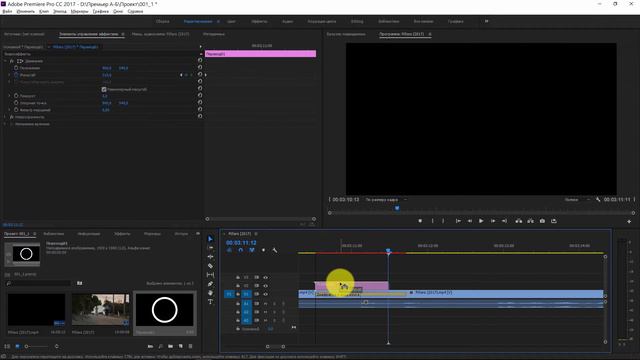Select circle graphic thumbnail in project
Image resolution: width=640 pixels, height=360 pixels.
click(164, 310)
